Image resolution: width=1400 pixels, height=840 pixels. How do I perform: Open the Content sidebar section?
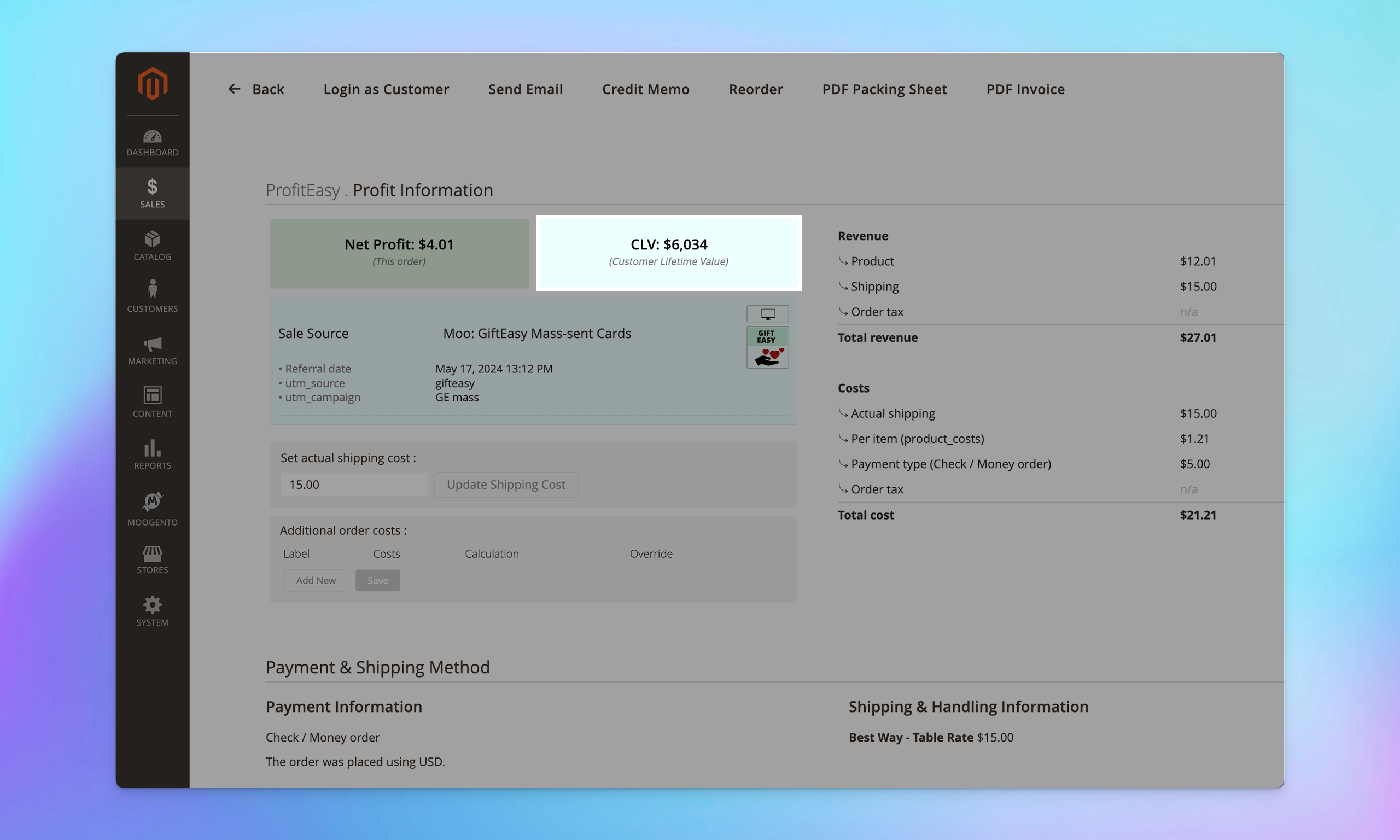click(152, 402)
